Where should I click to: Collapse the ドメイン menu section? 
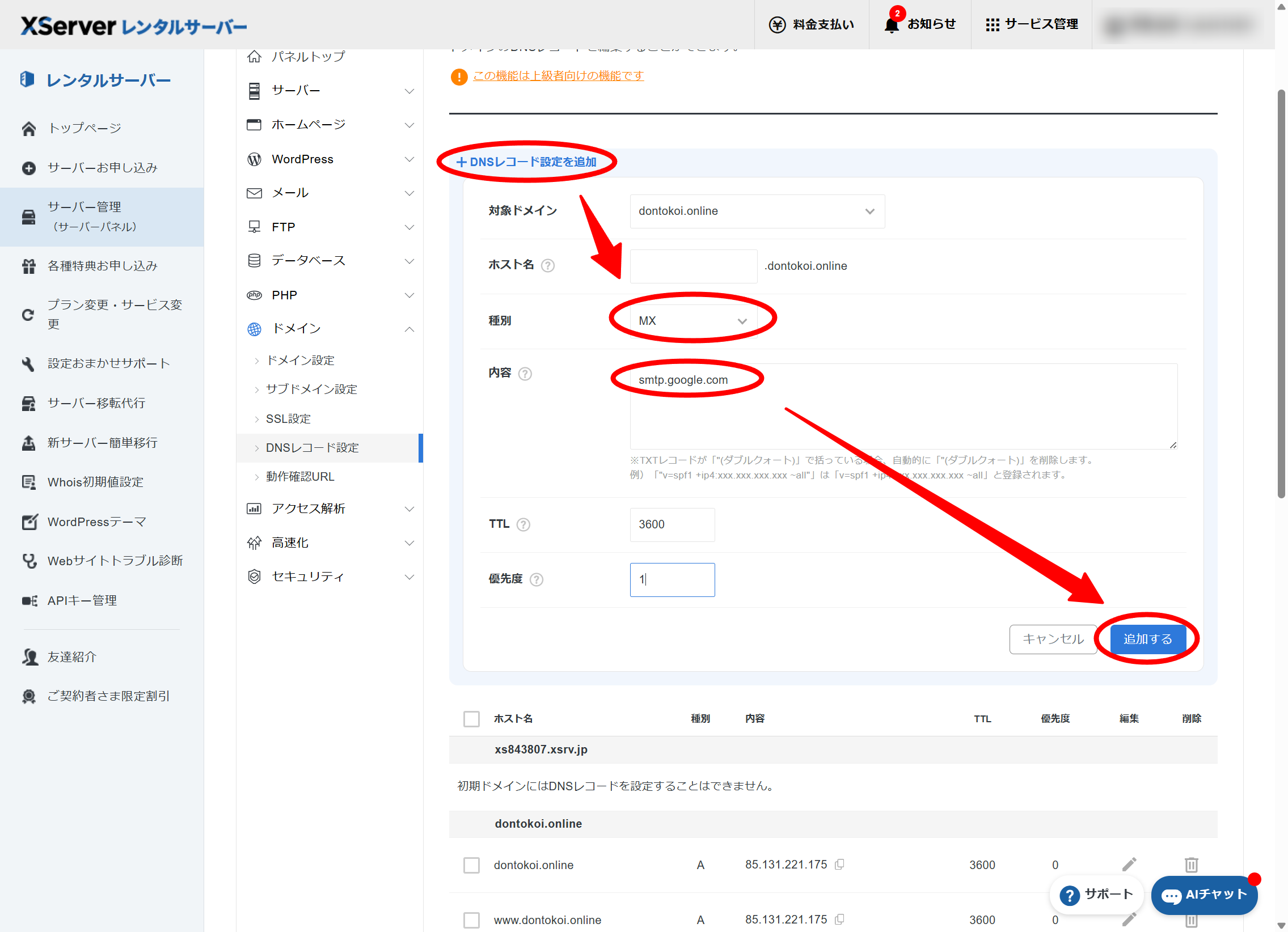[x=331, y=329]
